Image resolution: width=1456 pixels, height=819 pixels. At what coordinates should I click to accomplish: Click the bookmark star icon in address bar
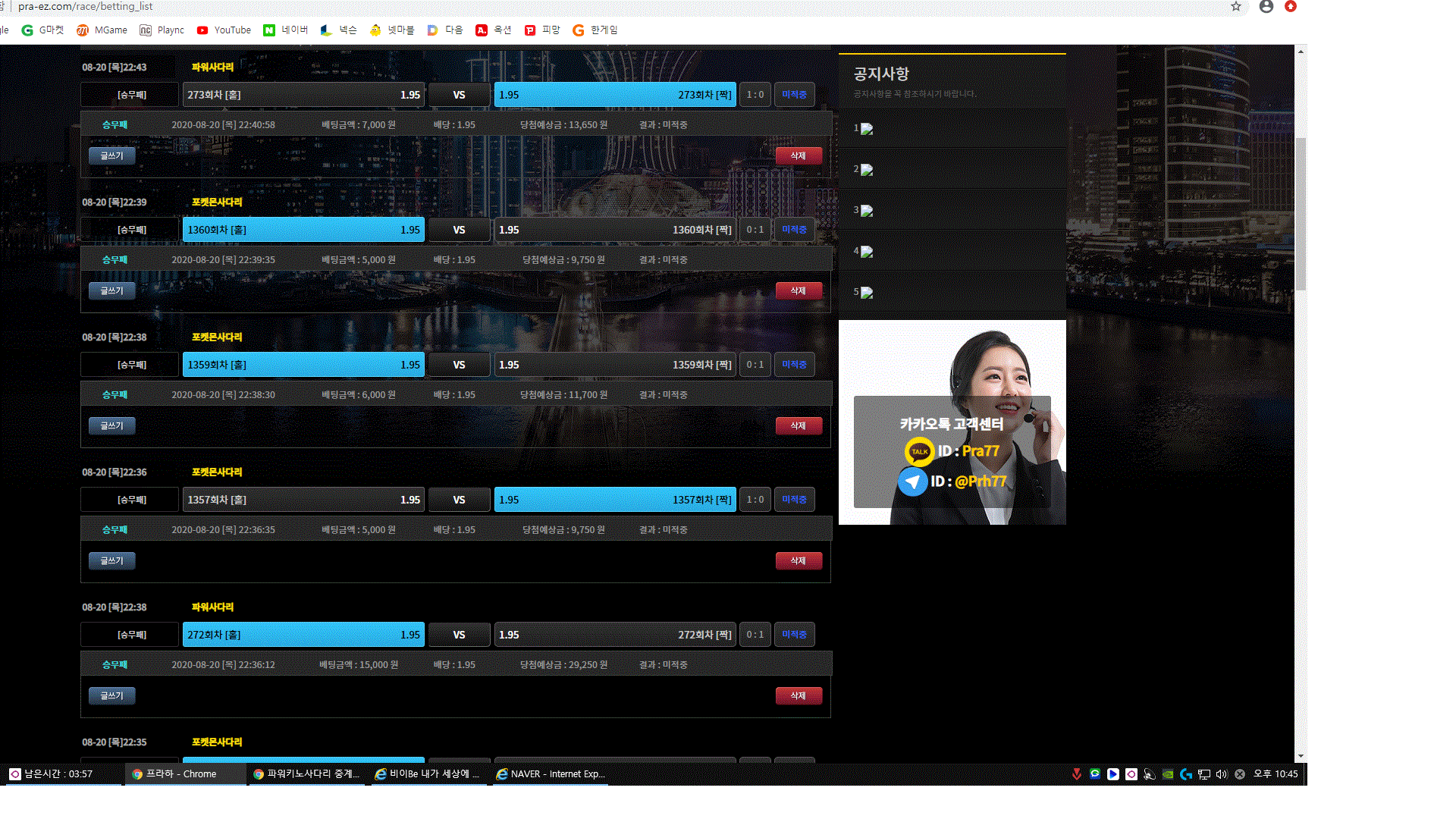(1236, 7)
